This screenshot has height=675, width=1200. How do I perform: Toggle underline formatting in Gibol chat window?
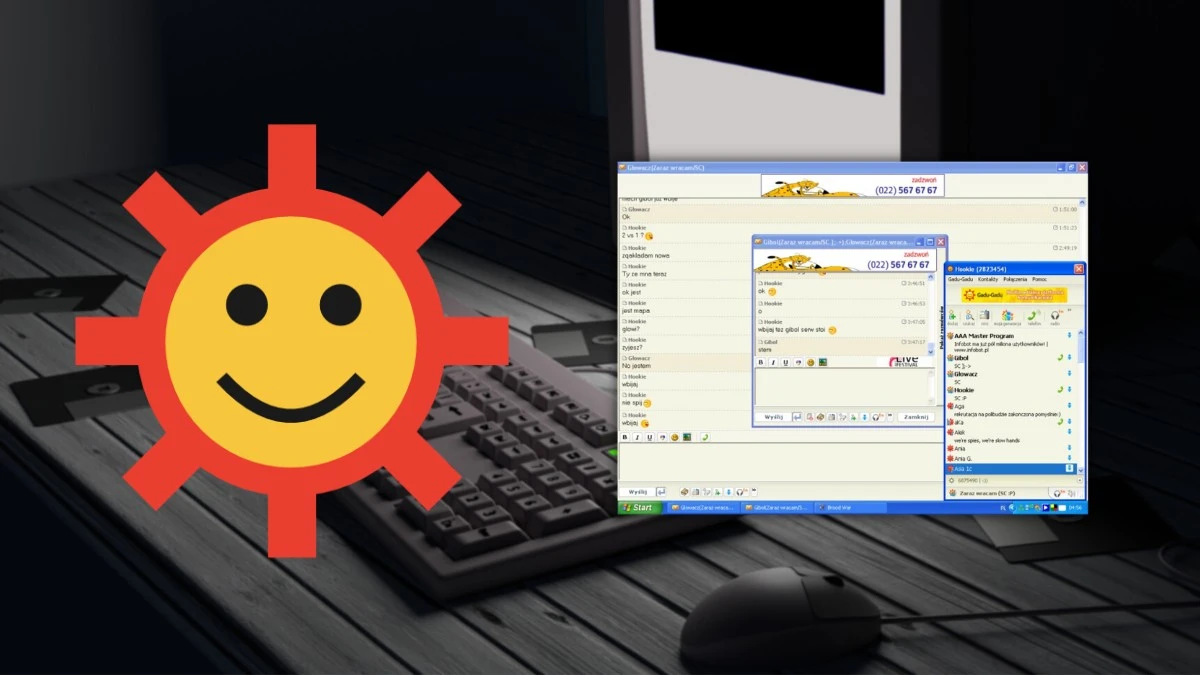tap(785, 362)
